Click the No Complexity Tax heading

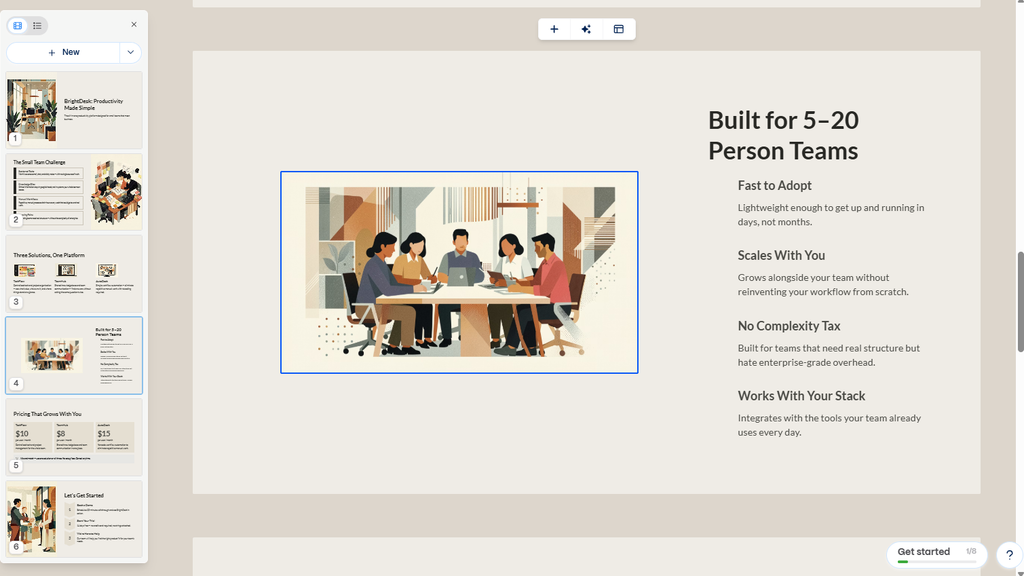click(789, 326)
